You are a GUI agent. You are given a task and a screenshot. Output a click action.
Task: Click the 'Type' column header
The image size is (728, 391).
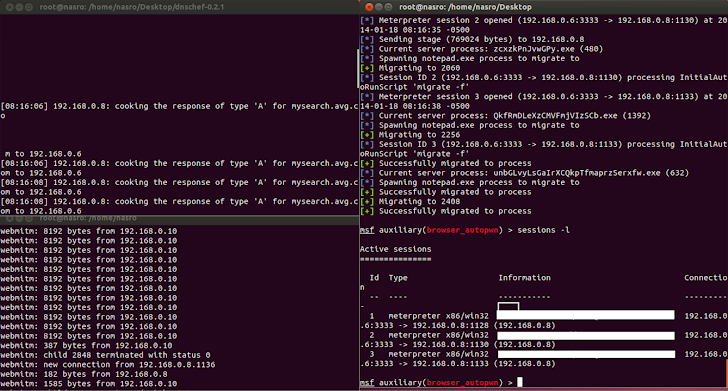[398, 278]
